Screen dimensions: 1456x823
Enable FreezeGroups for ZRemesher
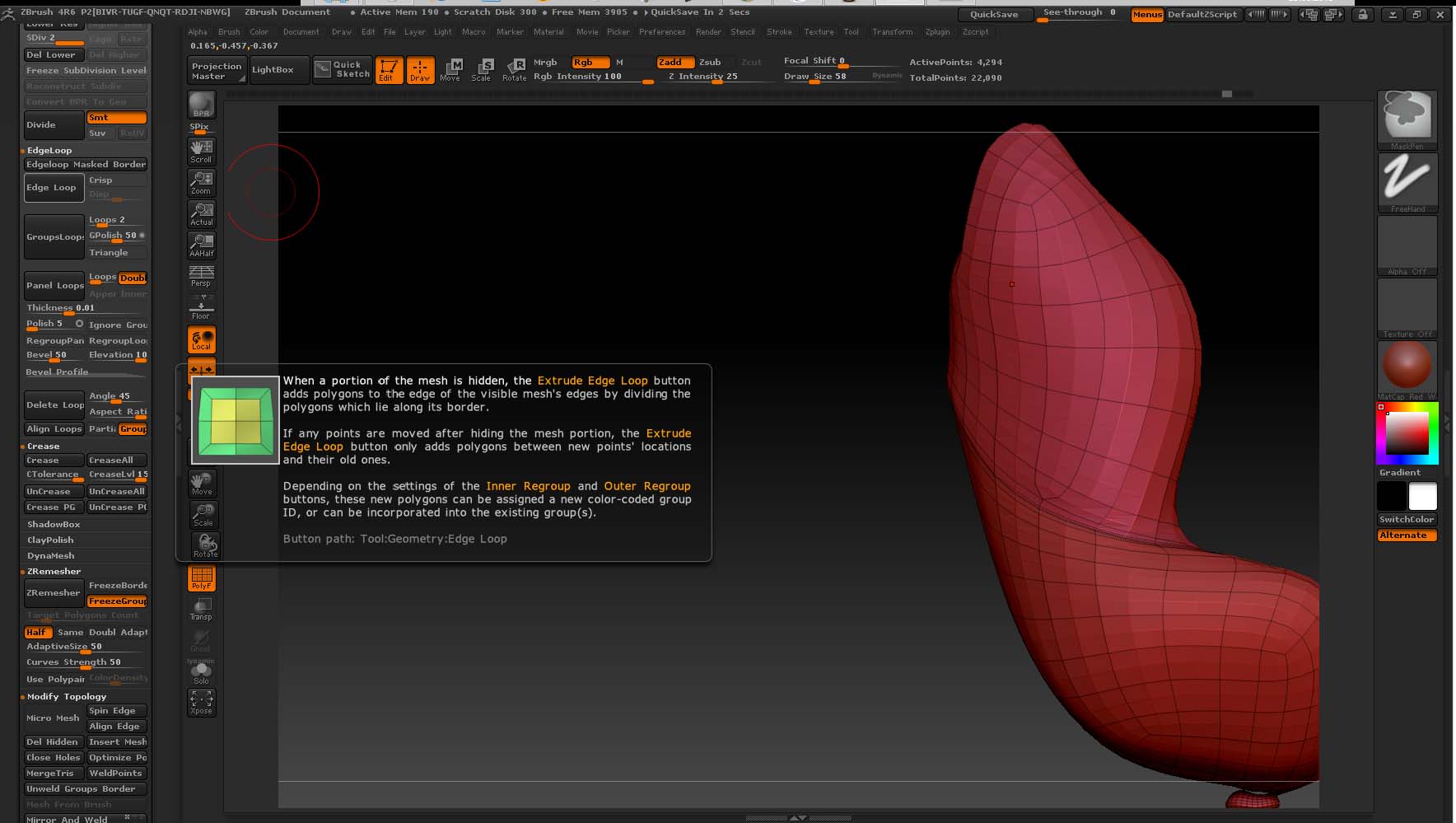pos(117,601)
